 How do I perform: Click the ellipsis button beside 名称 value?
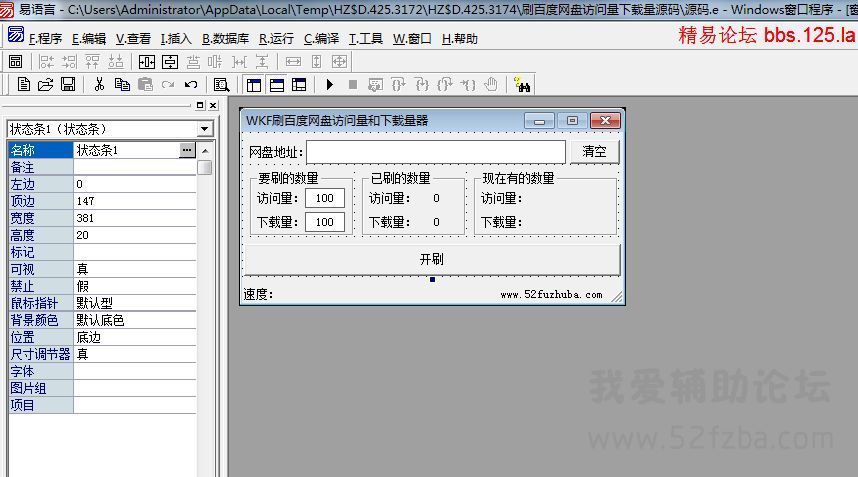(187, 150)
